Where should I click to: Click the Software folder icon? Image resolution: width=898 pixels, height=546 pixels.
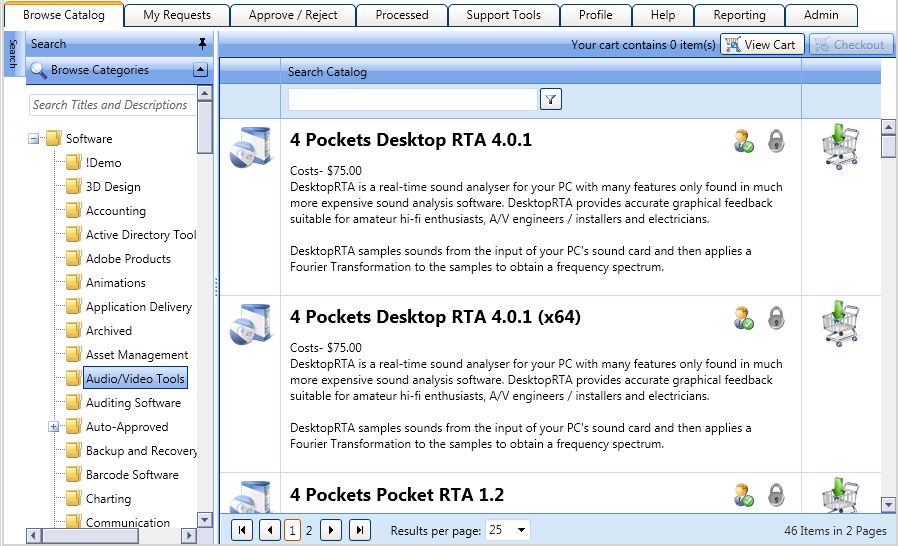(x=54, y=138)
